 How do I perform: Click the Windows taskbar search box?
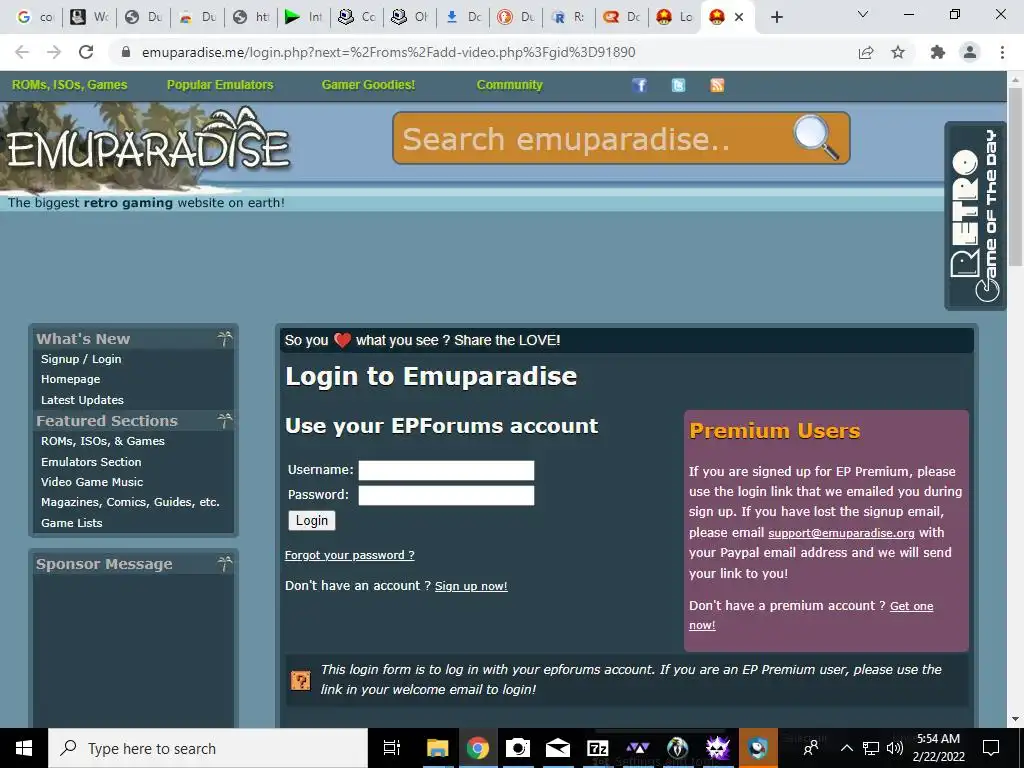[x=208, y=748]
